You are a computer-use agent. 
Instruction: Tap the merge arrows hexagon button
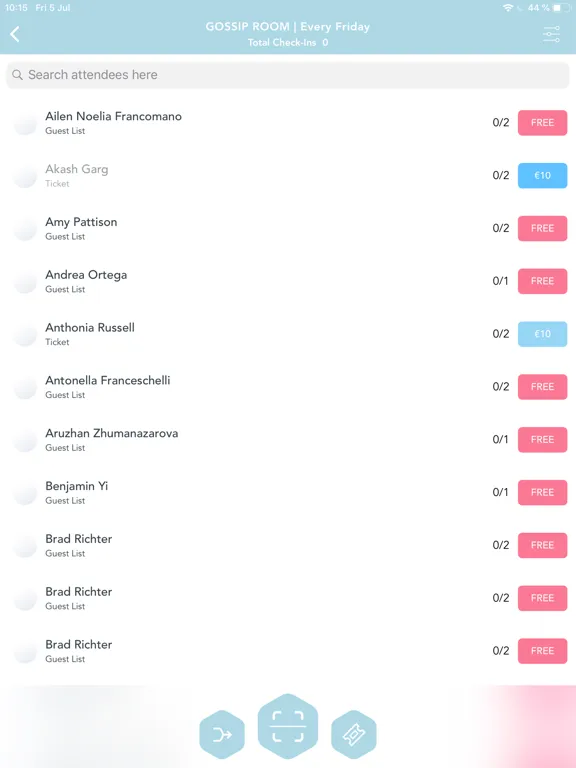[x=222, y=734]
